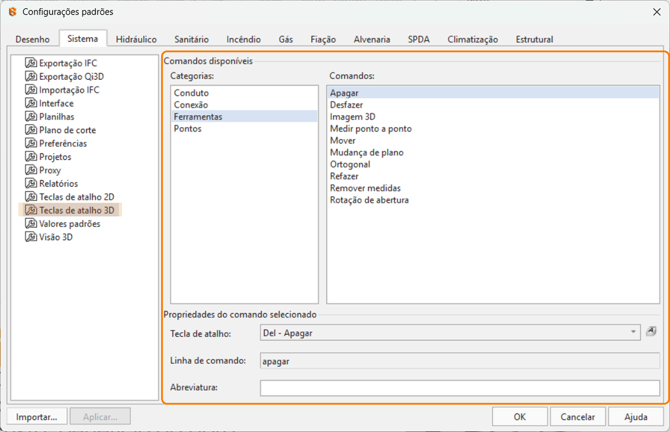Click the Exportação IFC tree icon
The width and height of the screenshot is (670, 432).
(x=31, y=63)
